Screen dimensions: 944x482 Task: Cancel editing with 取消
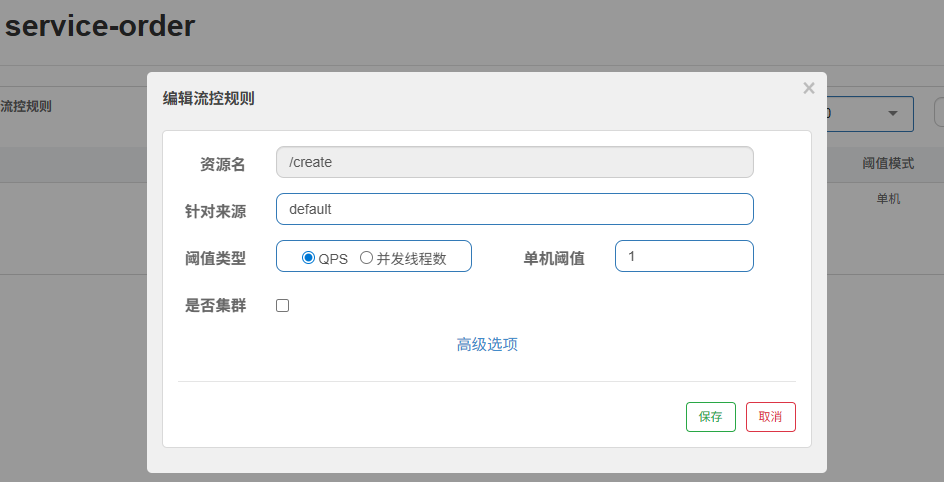point(771,417)
